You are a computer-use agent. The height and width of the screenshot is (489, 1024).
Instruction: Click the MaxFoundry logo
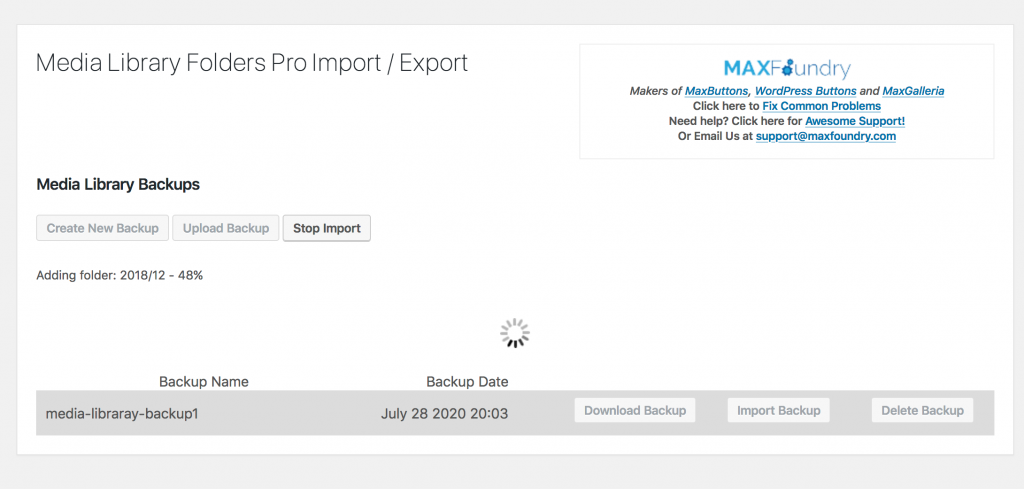pos(787,69)
